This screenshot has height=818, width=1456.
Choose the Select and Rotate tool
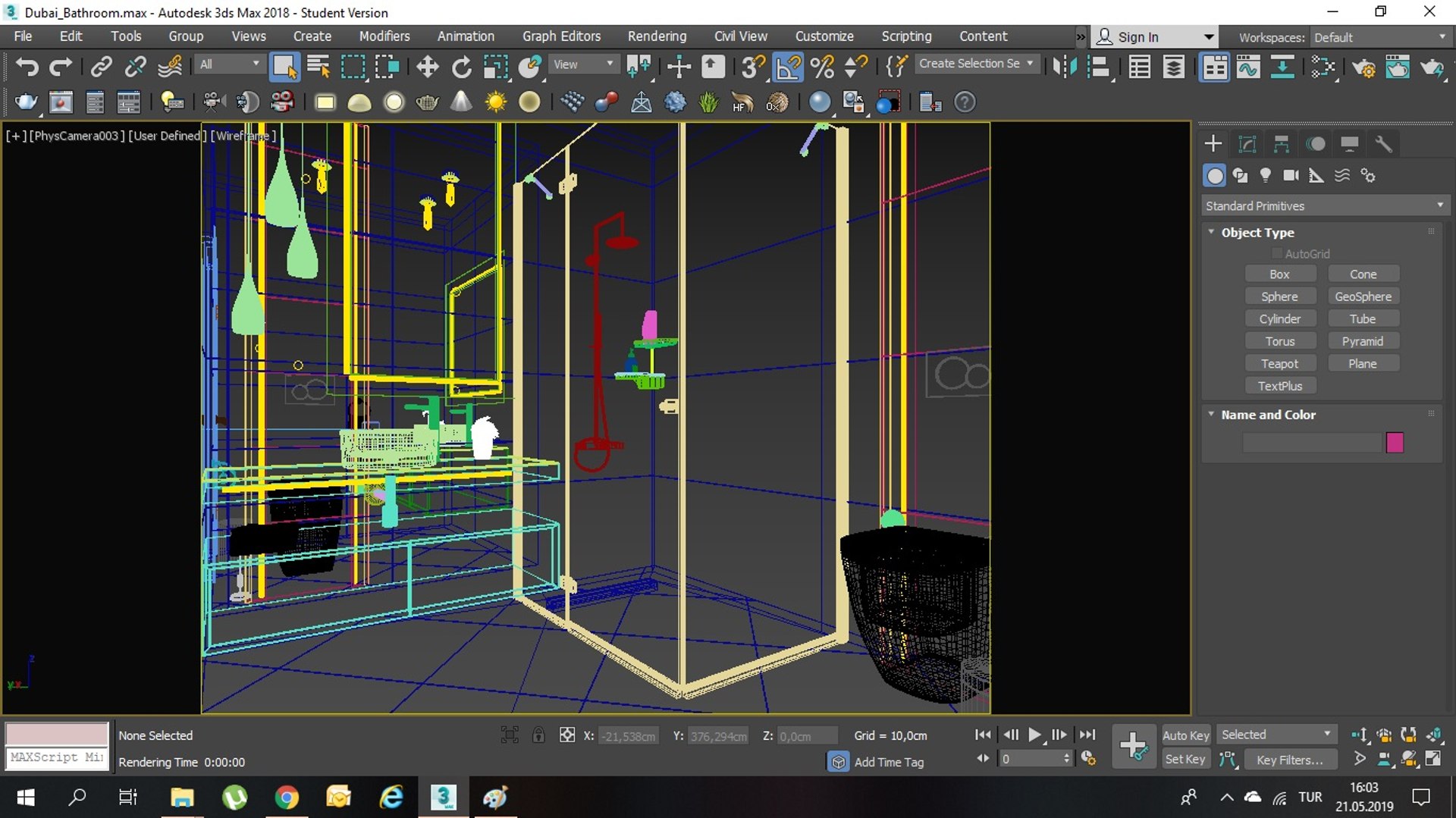(x=461, y=67)
